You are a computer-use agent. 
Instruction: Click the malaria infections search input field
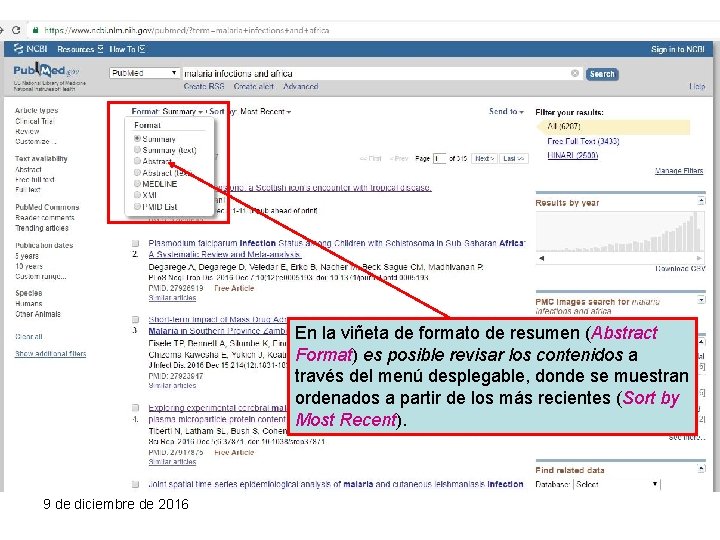click(381, 73)
